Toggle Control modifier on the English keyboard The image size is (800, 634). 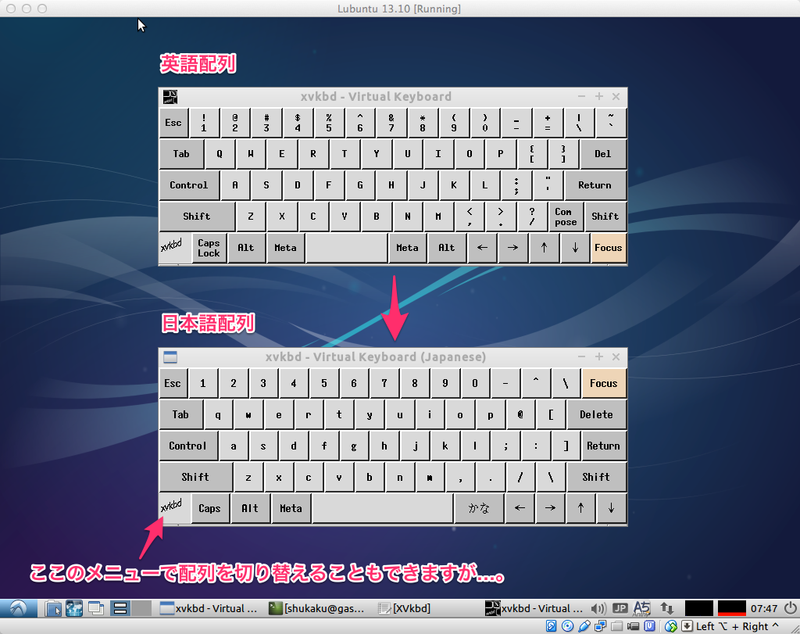point(189,185)
